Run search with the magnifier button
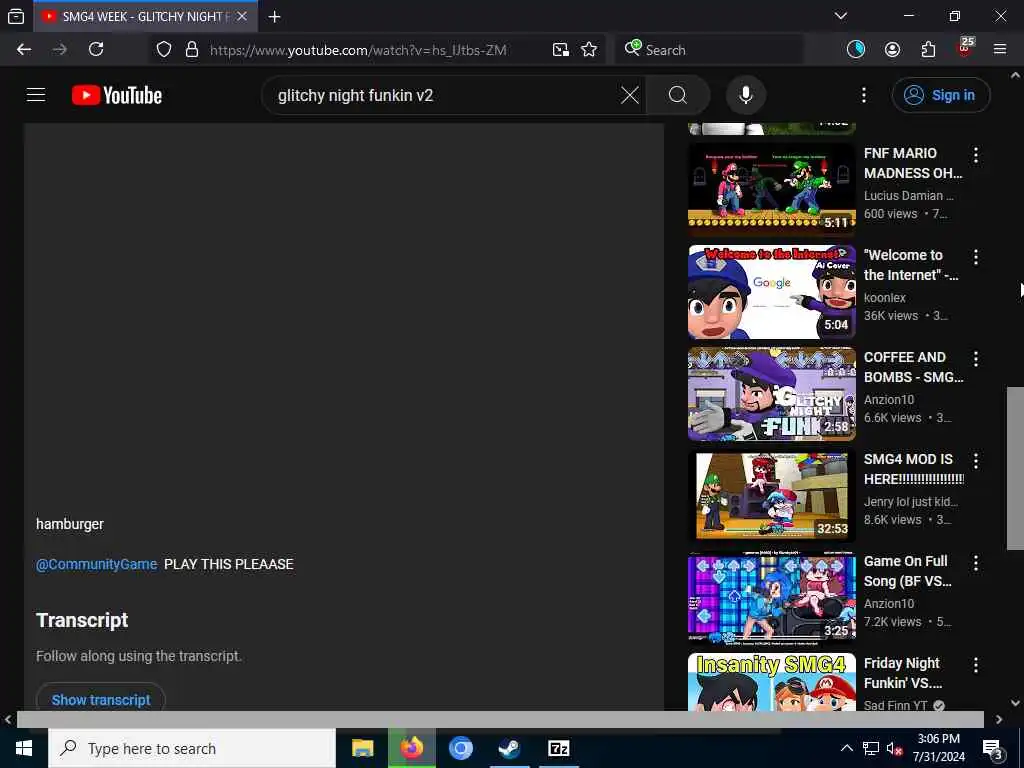 click(x=678, y=95)
